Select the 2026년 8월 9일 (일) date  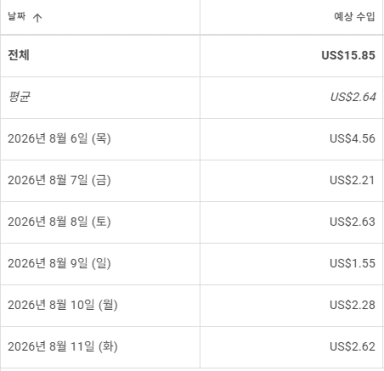pyautogui.click(x=59, y=263)
